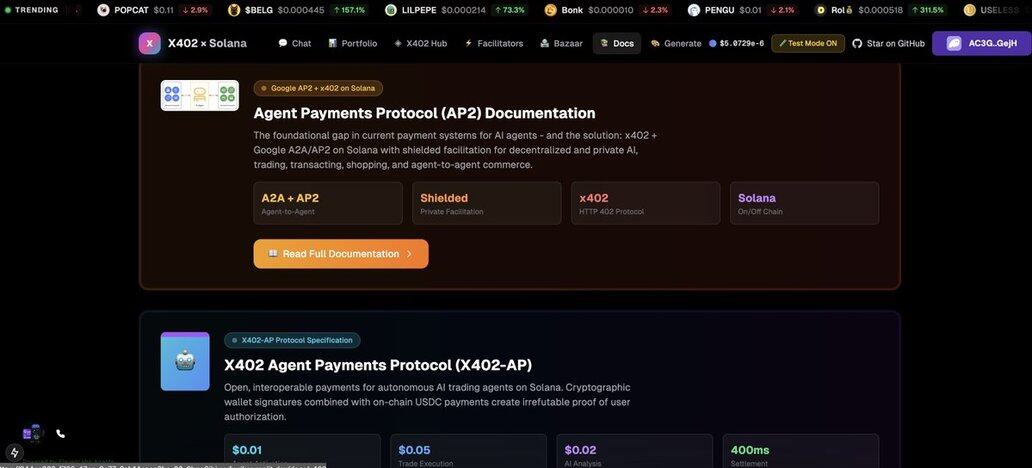The width and height of the screenshot is (1032, 468).
Task: Select the Docs tab
Action: [x=617, y=43]
